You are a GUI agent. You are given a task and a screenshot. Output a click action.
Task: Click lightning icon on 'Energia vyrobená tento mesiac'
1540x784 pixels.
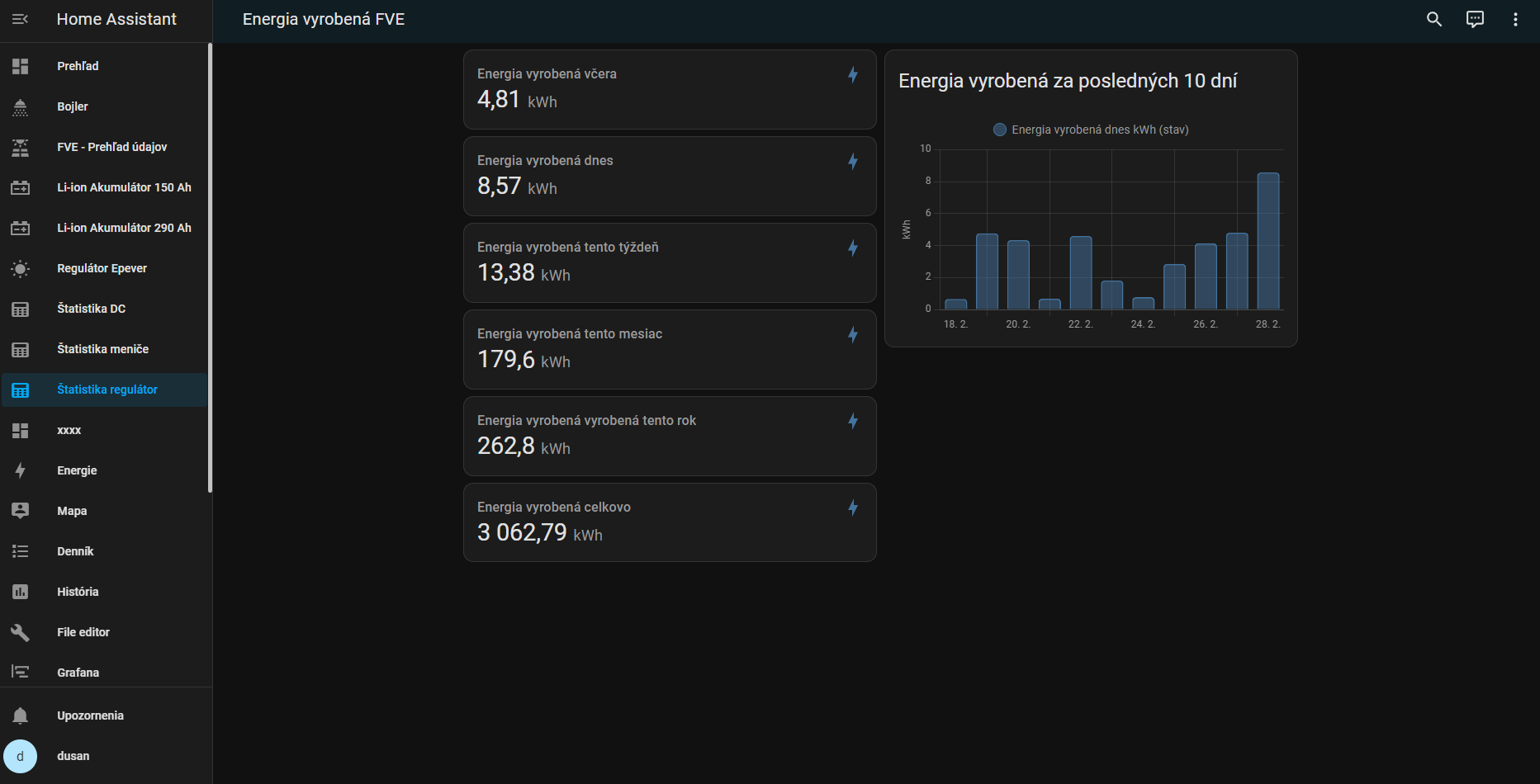click(853, 334)
